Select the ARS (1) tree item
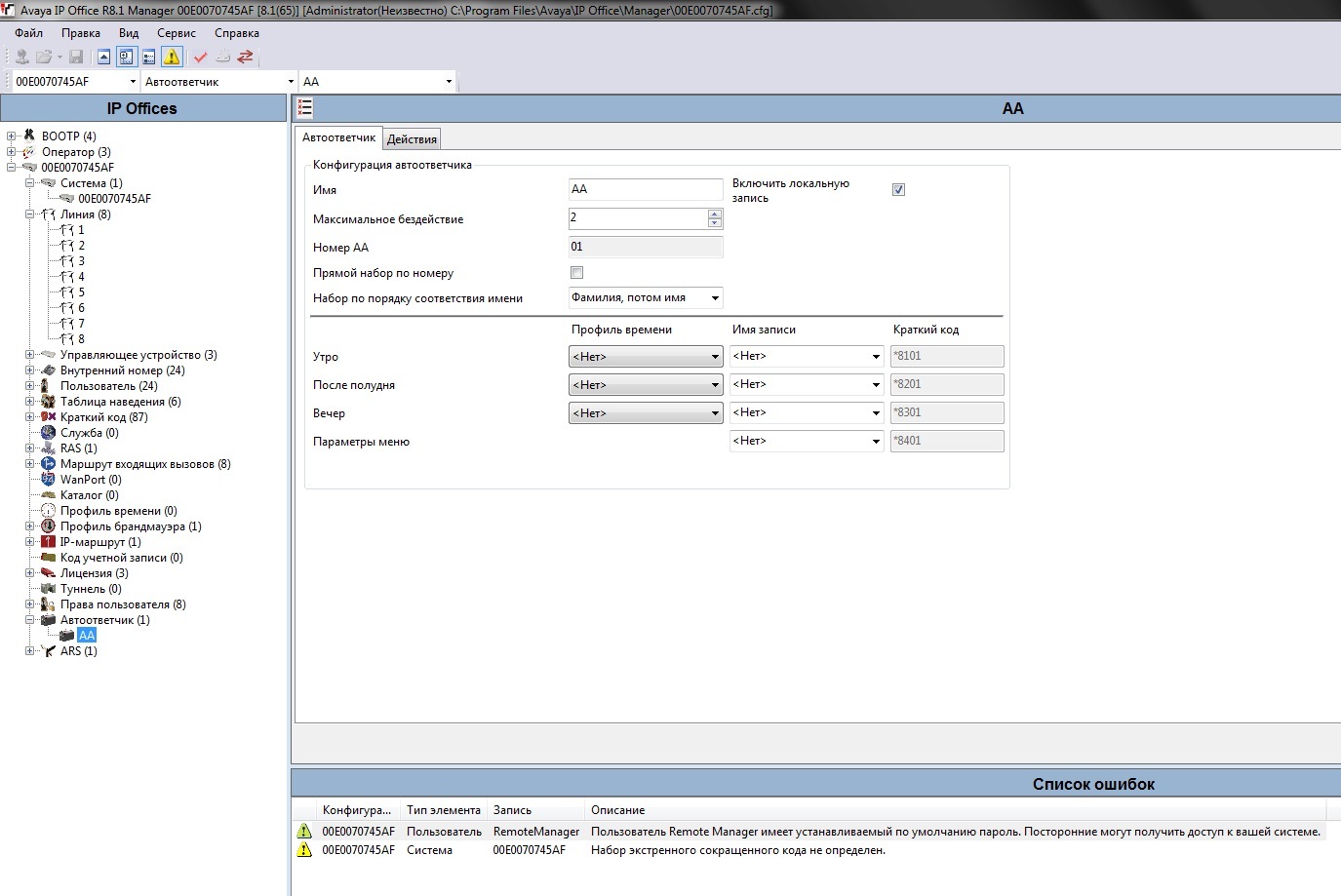Image resolution: width=1341 pixels, height=896 pixels. point(78,651)
